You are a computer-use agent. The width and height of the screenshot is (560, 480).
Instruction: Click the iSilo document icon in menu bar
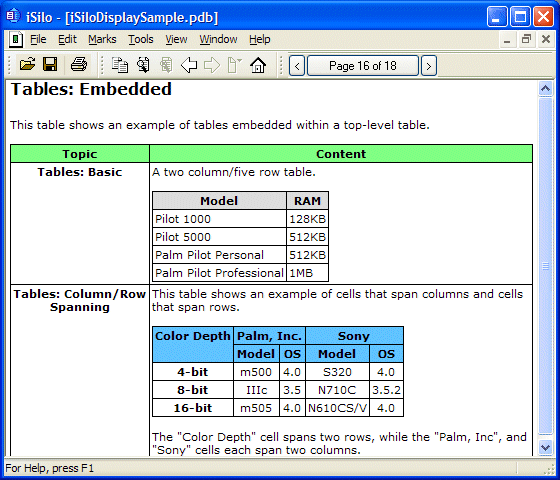tap(15, 39)
